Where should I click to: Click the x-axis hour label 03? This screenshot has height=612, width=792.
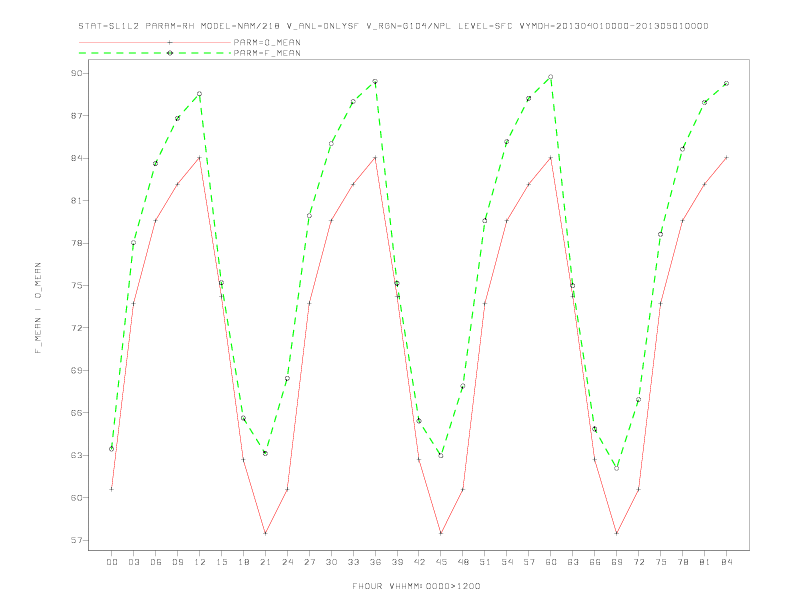click(133, 562)
